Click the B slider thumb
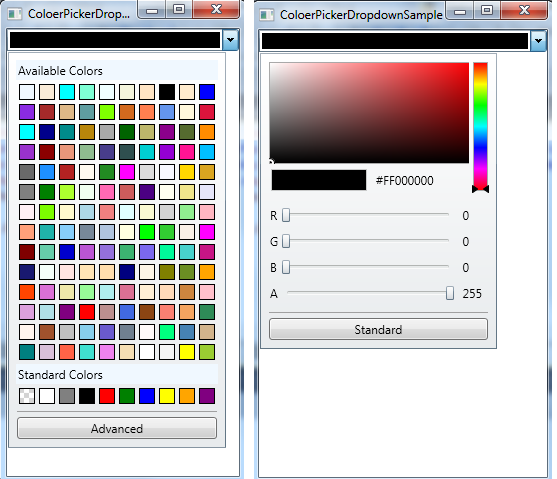557x479 pixels. point(286,267)
